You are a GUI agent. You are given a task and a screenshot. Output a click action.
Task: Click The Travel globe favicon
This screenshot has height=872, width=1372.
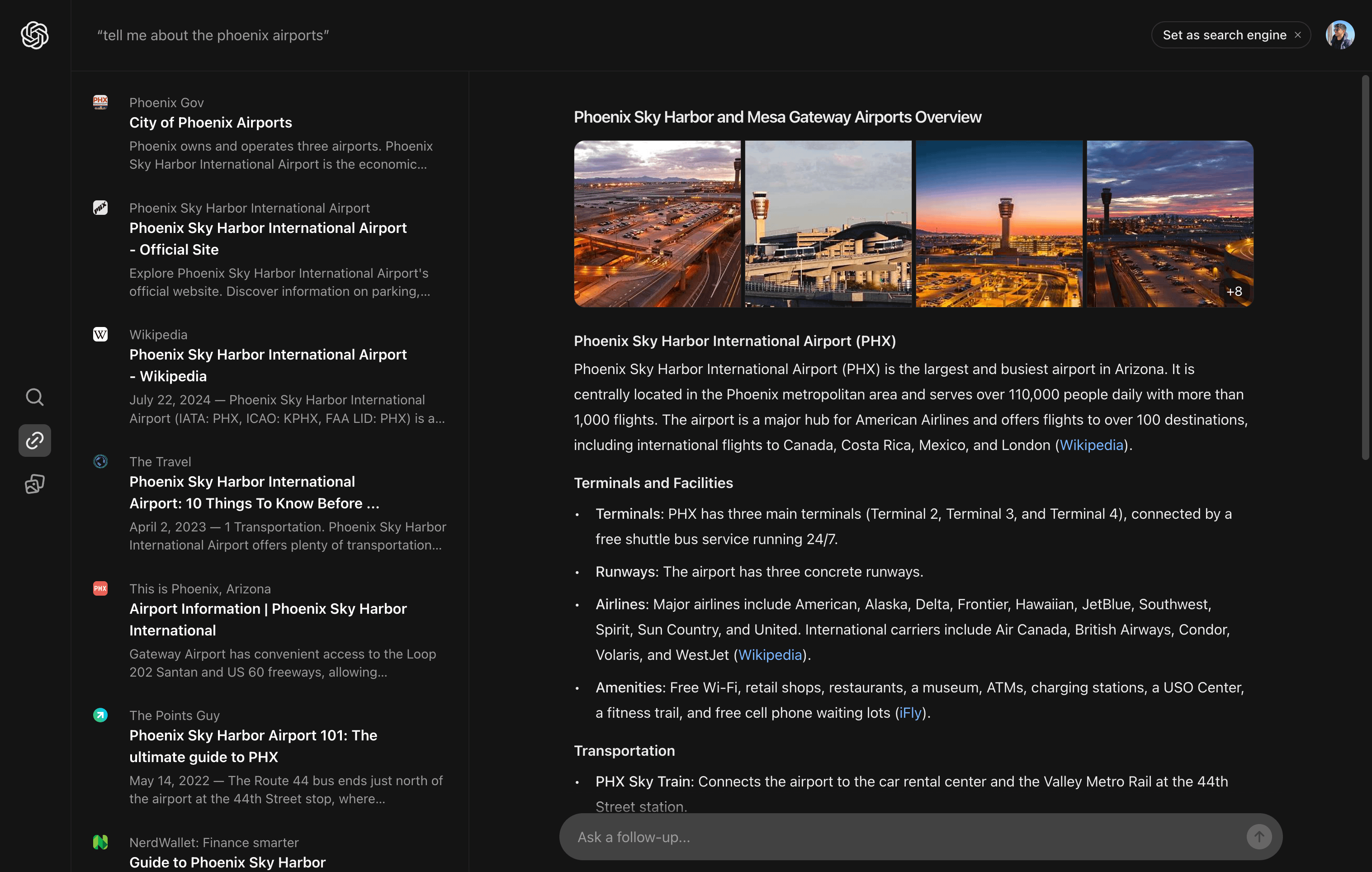pyautogui.click(x=100, y=461)
